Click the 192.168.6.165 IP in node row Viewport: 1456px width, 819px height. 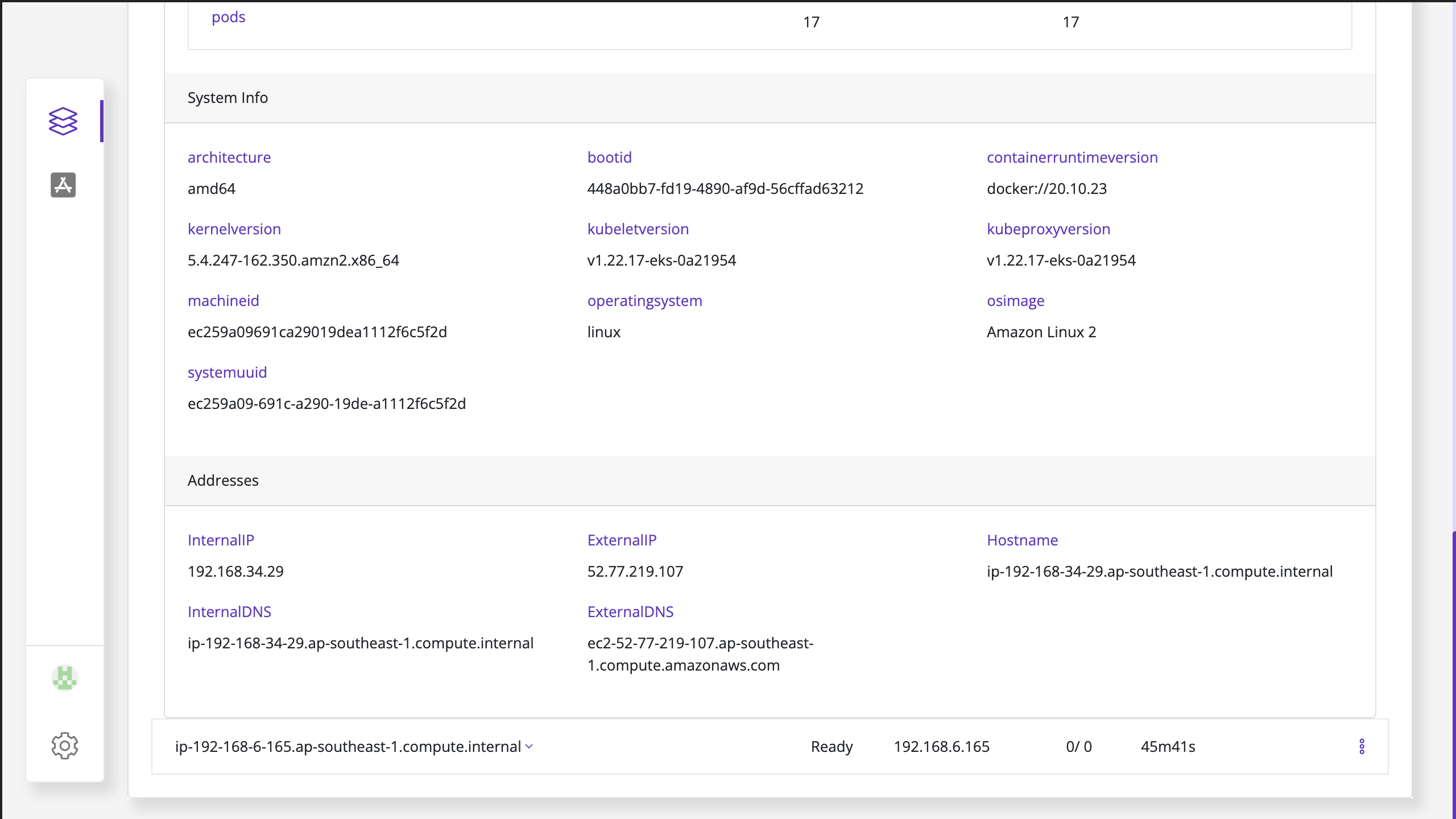941,746
